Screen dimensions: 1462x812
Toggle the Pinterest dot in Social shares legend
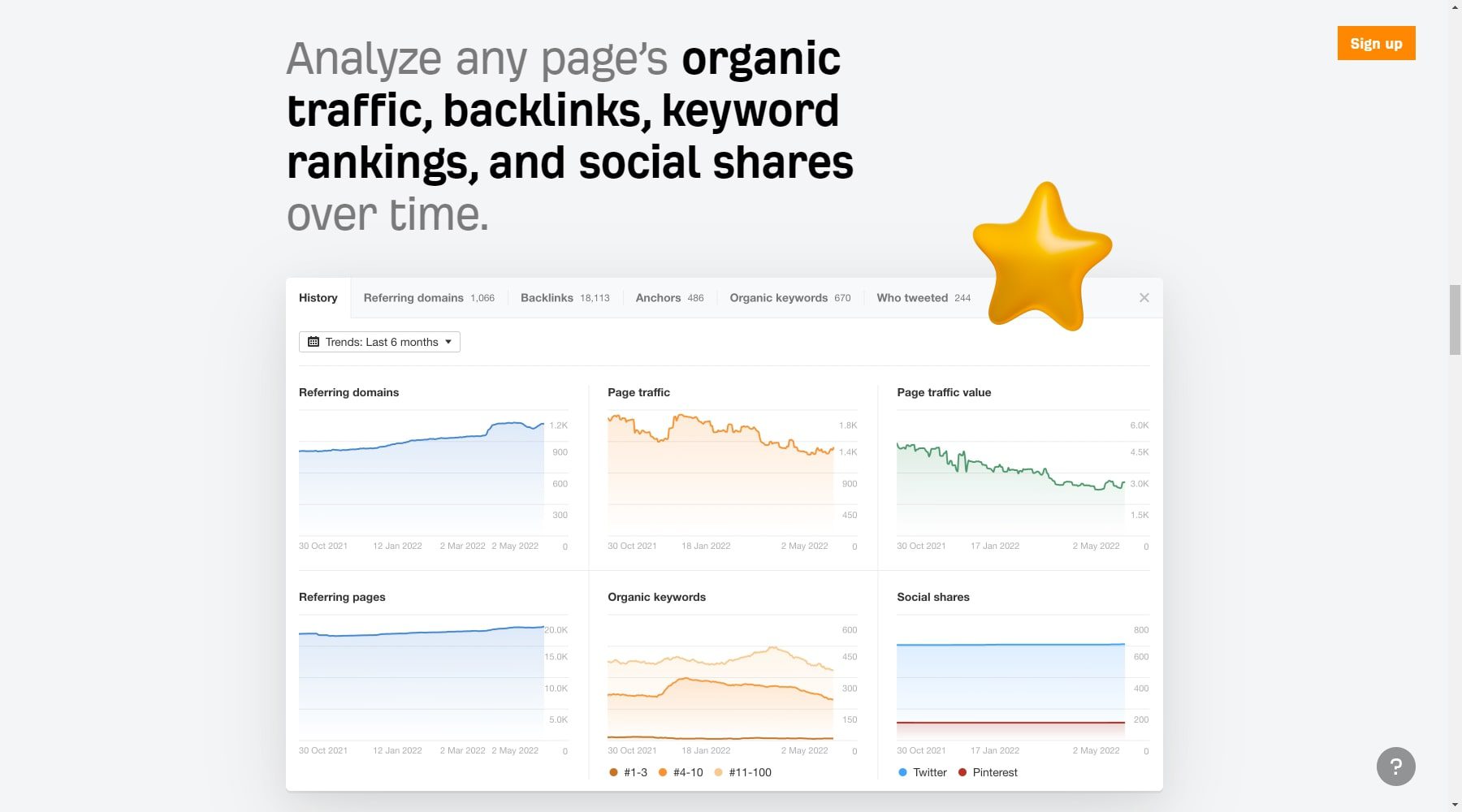(x=962, y=772)
